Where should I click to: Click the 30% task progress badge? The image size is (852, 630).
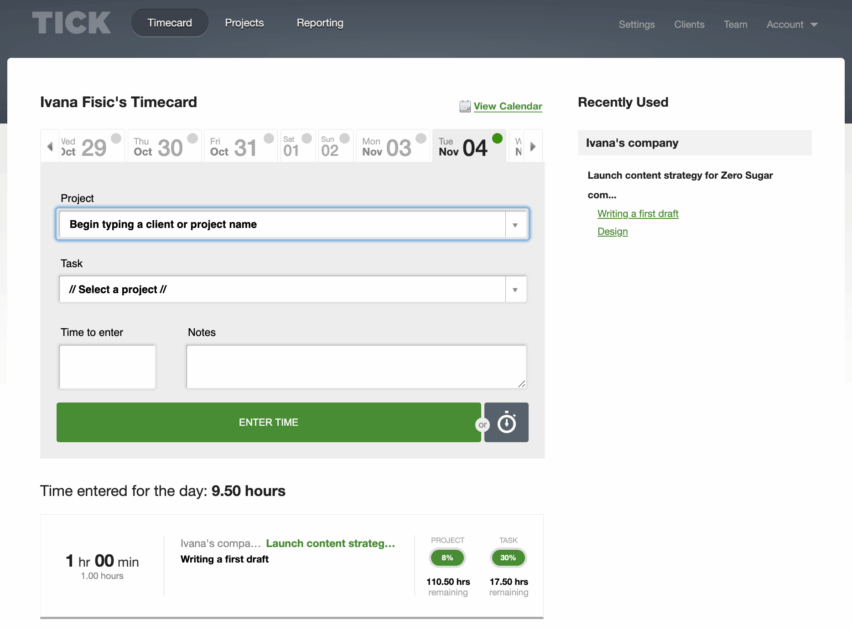point(508,557)
